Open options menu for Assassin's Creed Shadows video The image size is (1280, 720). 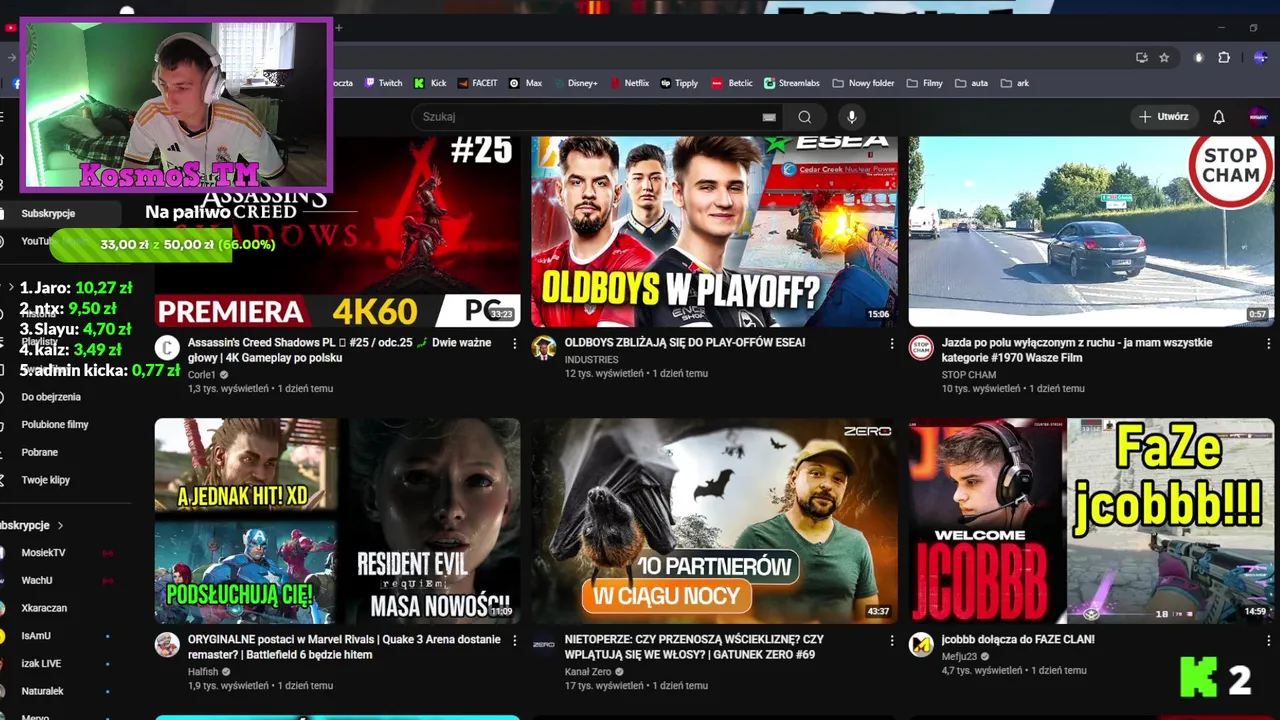pyautogui.click(x=514, y=343)
